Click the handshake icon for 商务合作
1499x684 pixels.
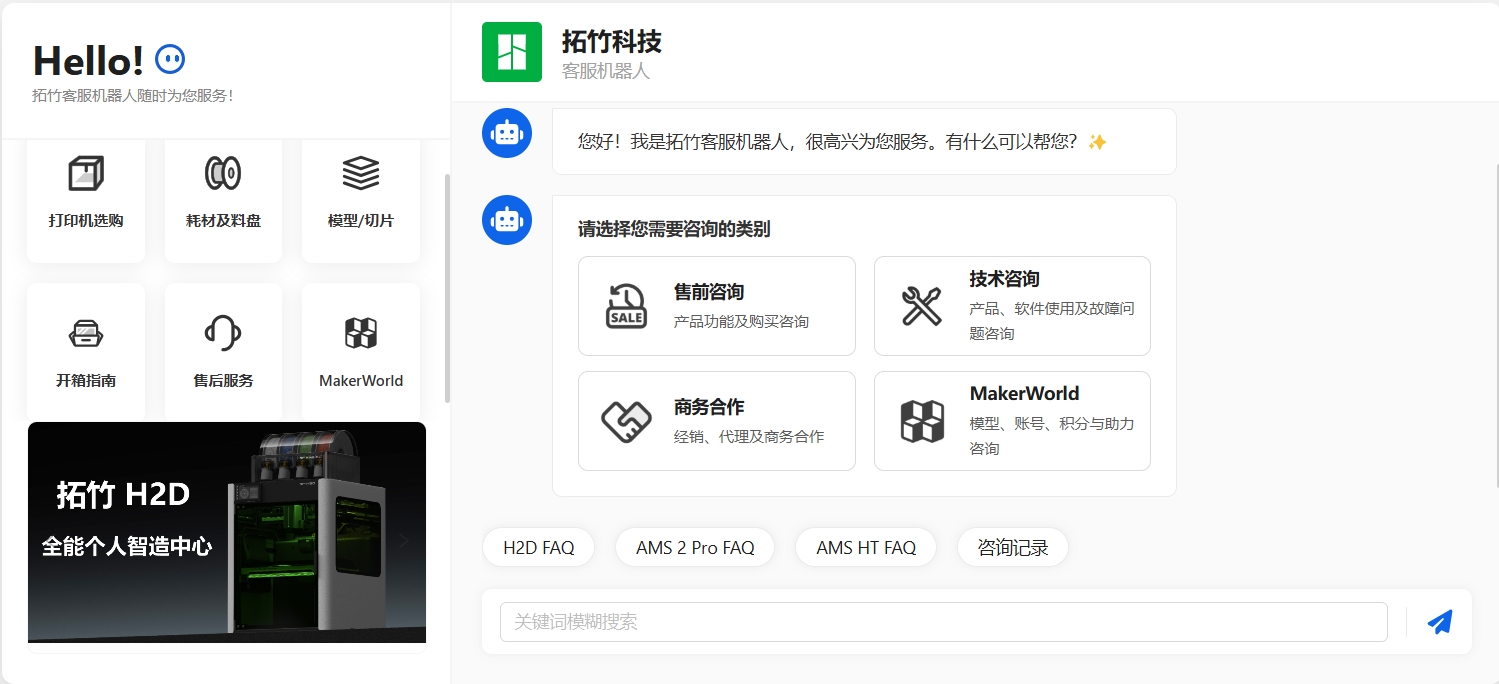[x=626, y=421]
